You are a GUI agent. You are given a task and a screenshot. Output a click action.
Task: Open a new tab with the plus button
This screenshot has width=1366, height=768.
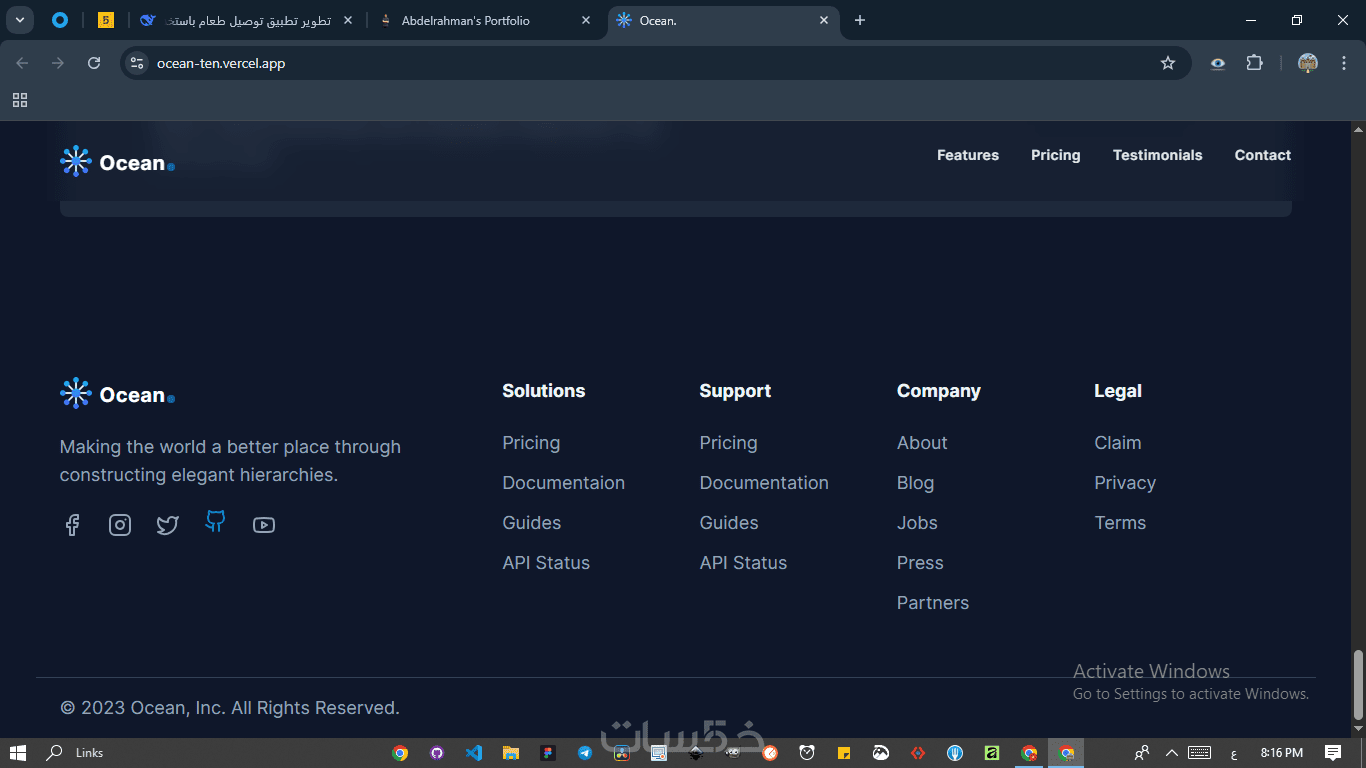[860, 20]
